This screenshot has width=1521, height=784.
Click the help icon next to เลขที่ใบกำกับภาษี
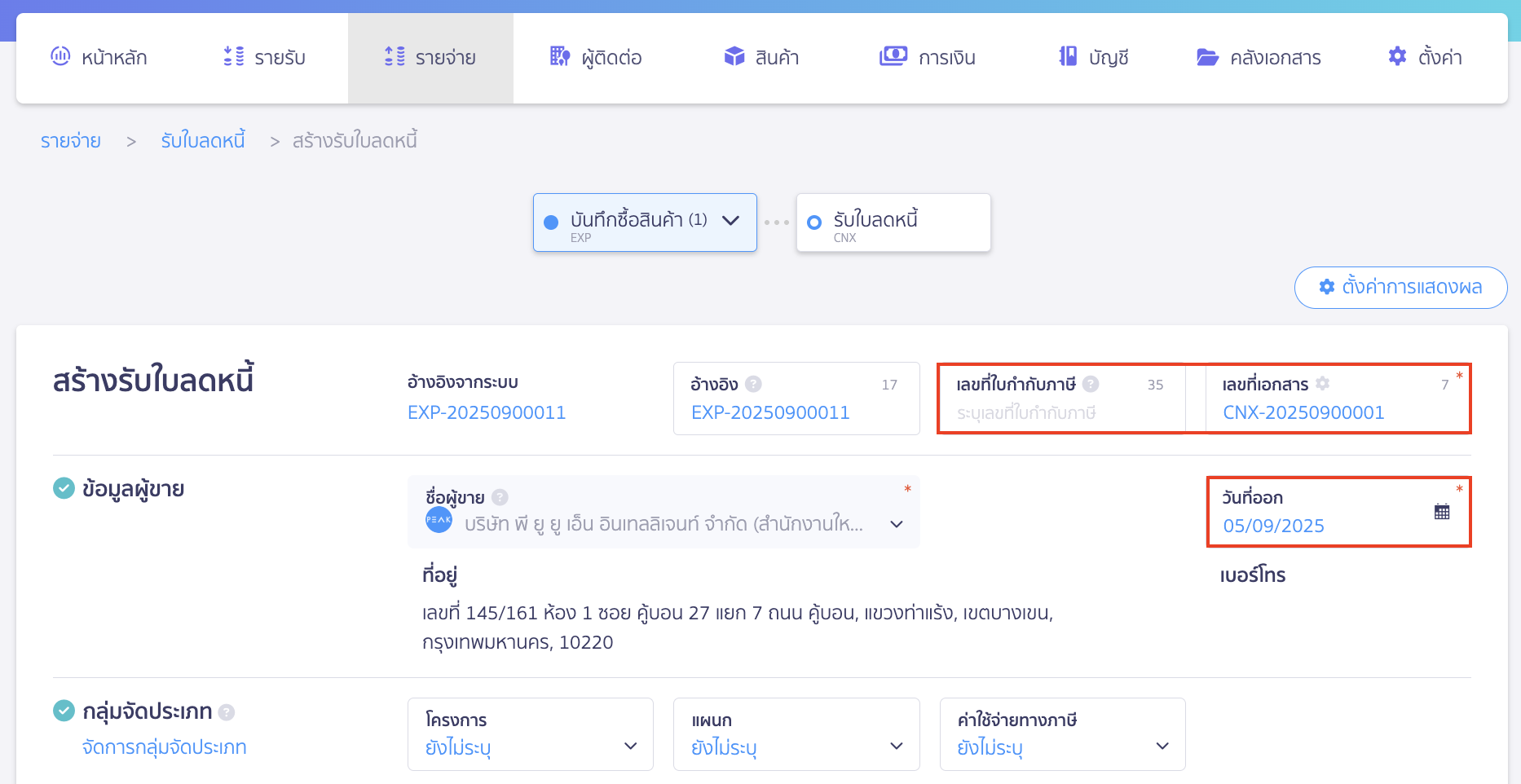(1091, 383)
